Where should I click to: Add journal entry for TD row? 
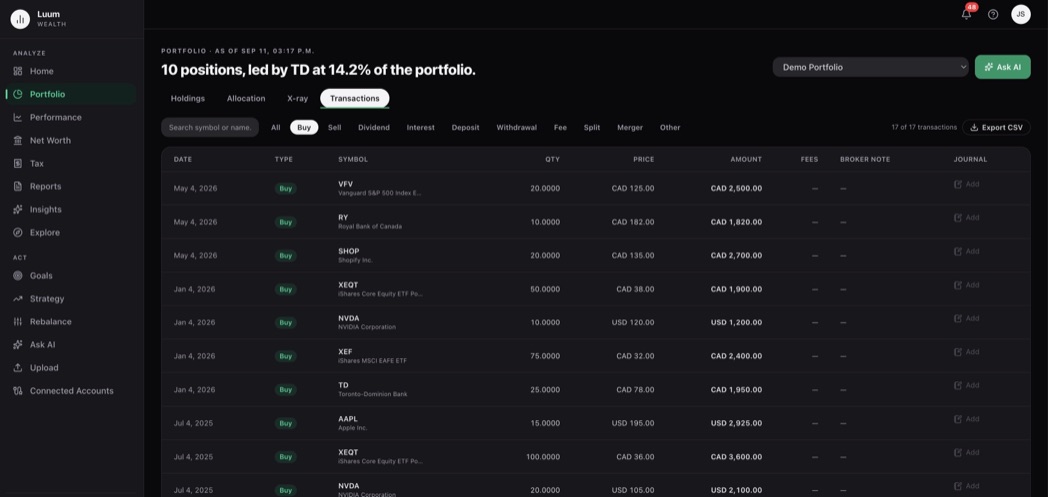coord(966,385)
